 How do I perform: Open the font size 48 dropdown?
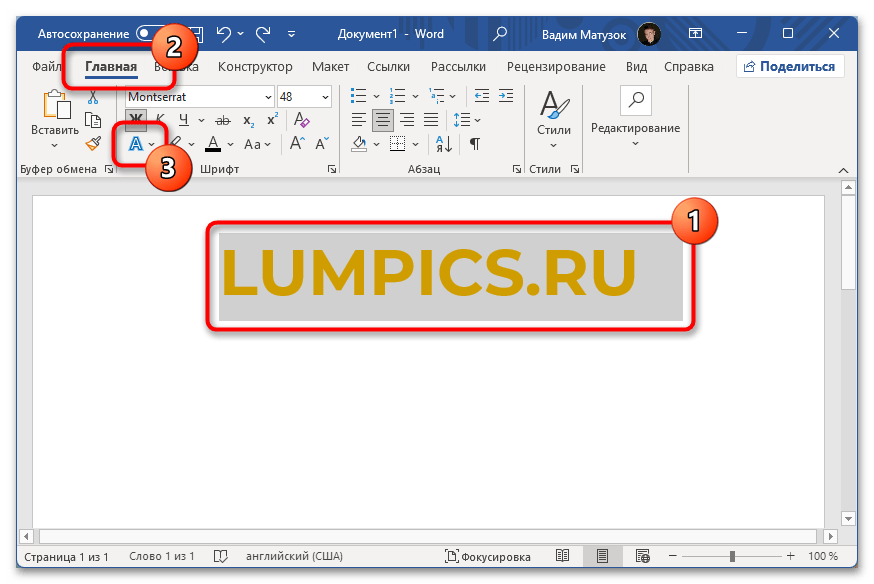tap(325, 97)
